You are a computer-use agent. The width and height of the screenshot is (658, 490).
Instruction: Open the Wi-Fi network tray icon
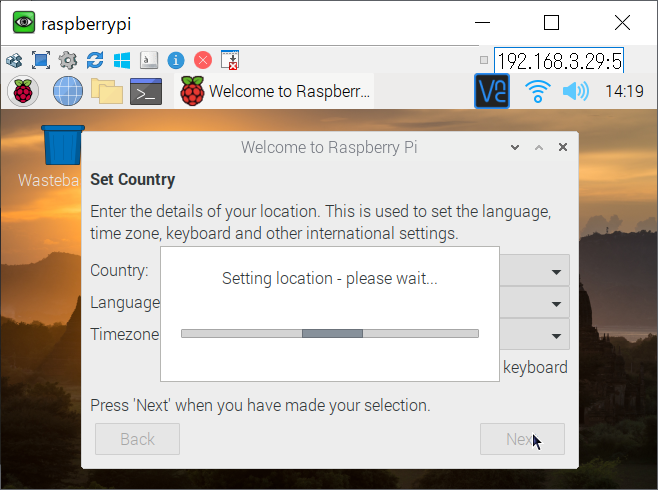click(x=538, y=91)
